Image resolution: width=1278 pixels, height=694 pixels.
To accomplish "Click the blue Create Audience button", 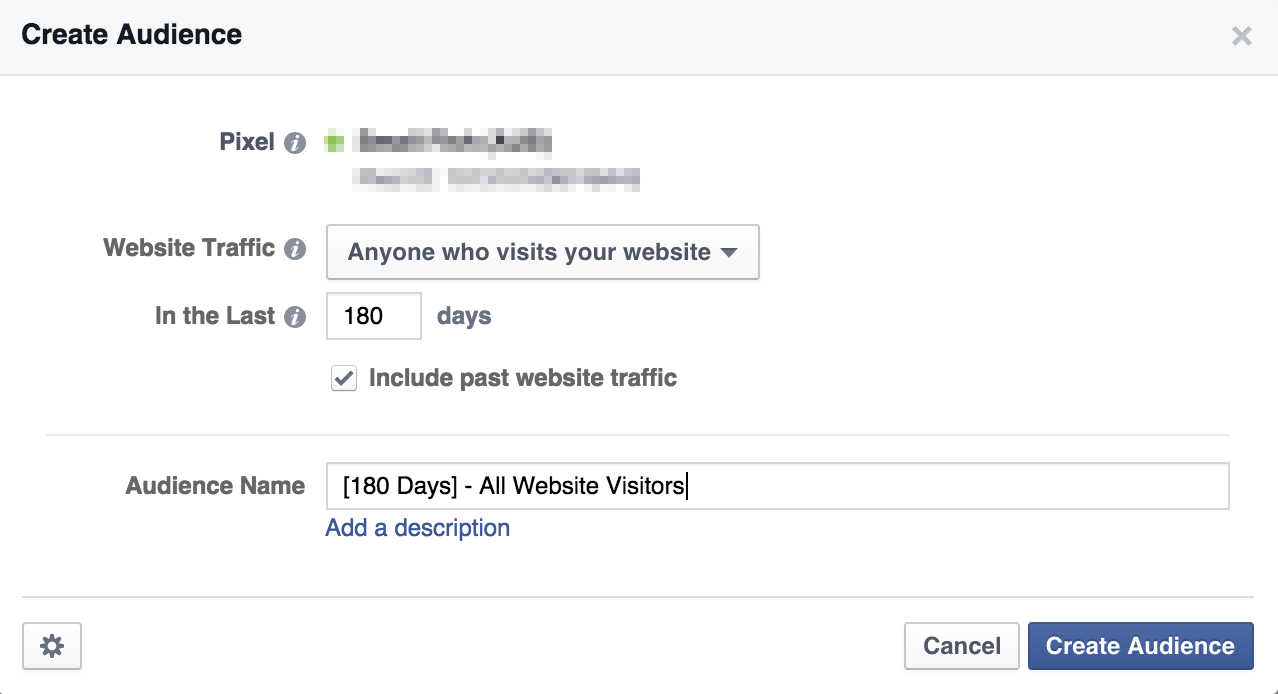I will click(x=1140, y=646).
